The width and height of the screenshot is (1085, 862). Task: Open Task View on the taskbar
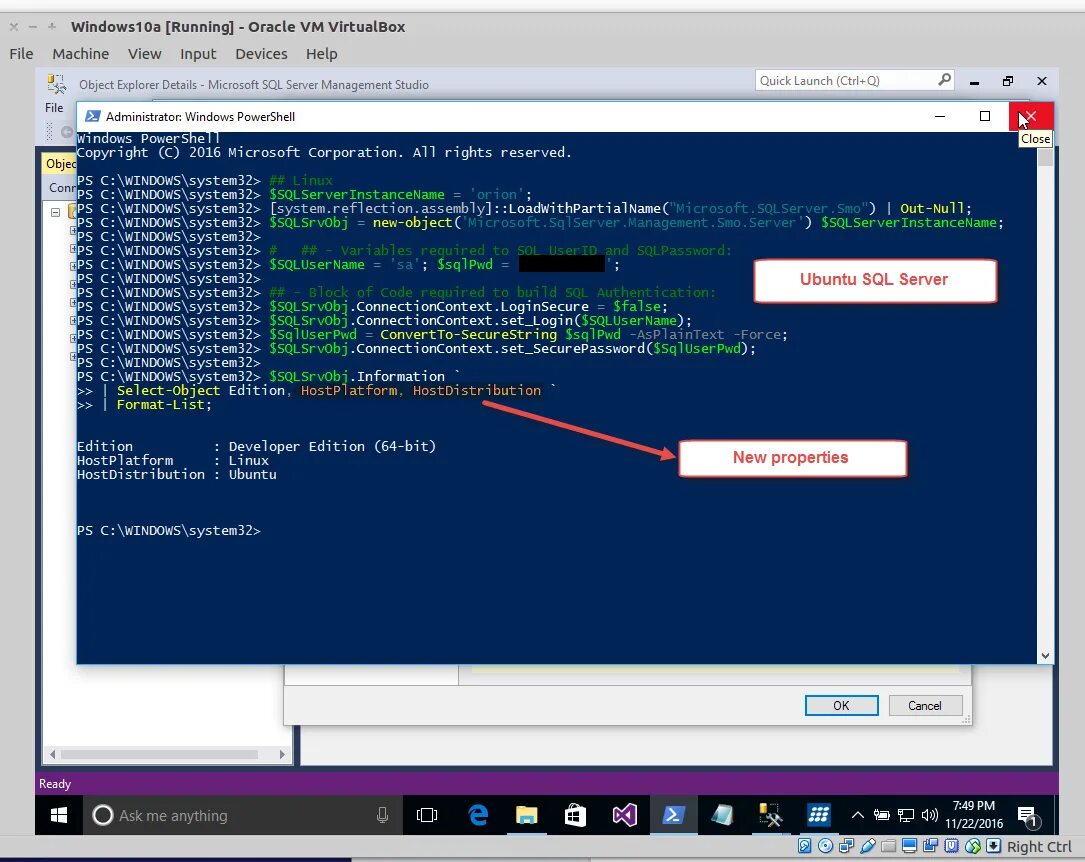click(428, 815)
